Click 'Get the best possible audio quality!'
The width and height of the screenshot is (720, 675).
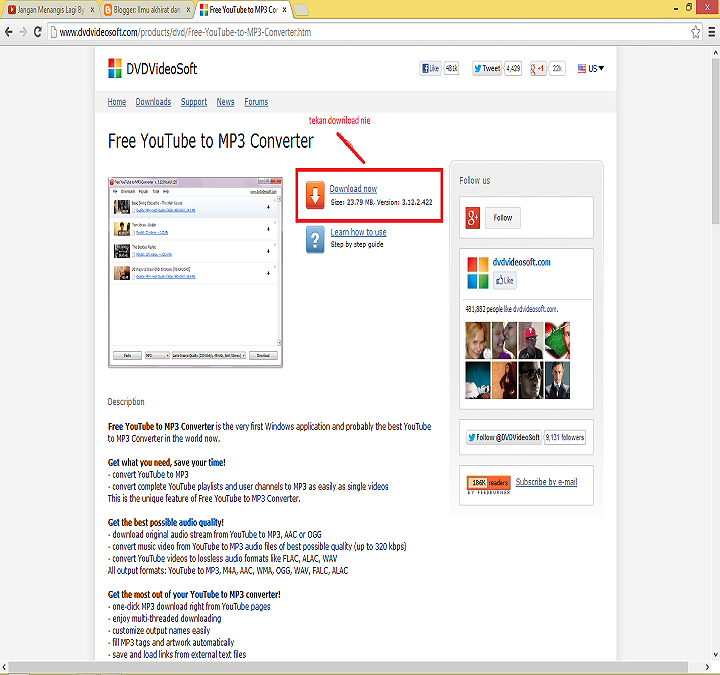[x=166, y=523]
